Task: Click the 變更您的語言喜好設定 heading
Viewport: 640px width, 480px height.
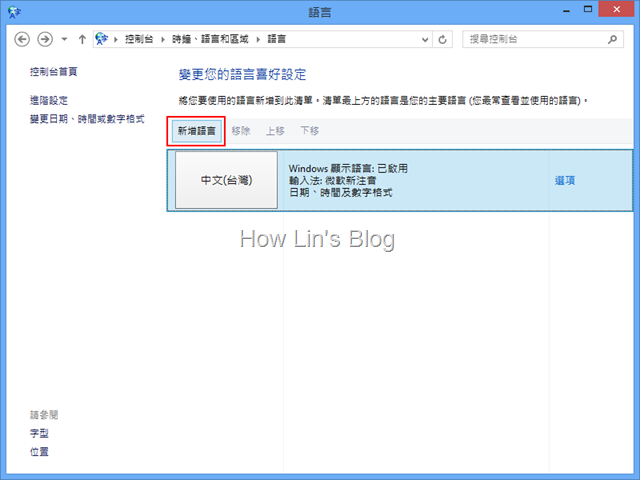Action: [x=242, y=75]
